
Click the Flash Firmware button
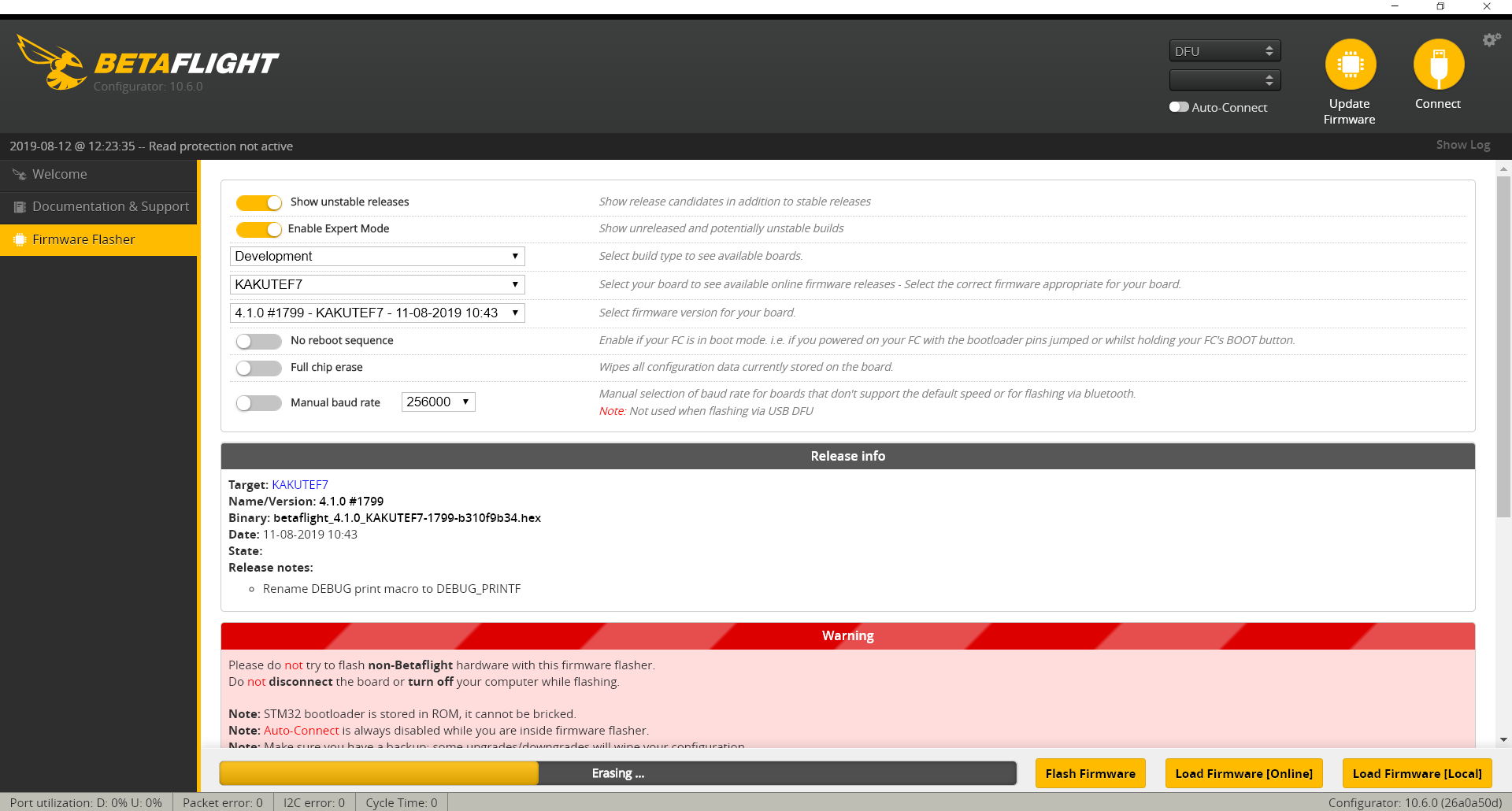1090,773
